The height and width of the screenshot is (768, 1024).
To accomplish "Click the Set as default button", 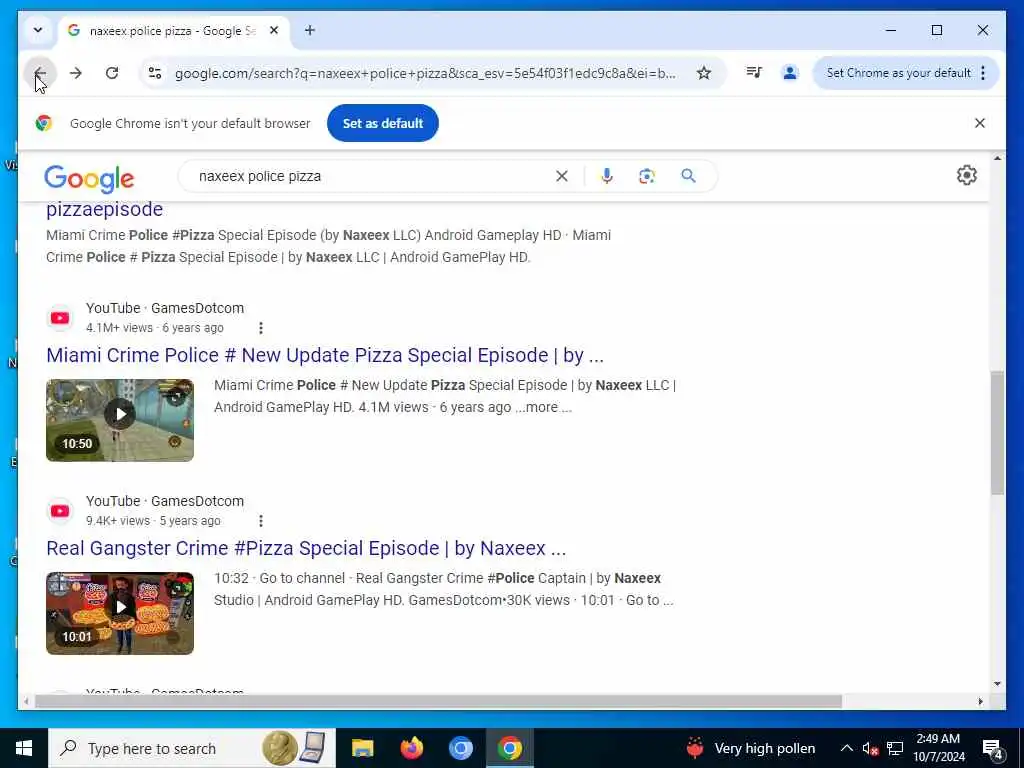I will click(x=383, y=123).
